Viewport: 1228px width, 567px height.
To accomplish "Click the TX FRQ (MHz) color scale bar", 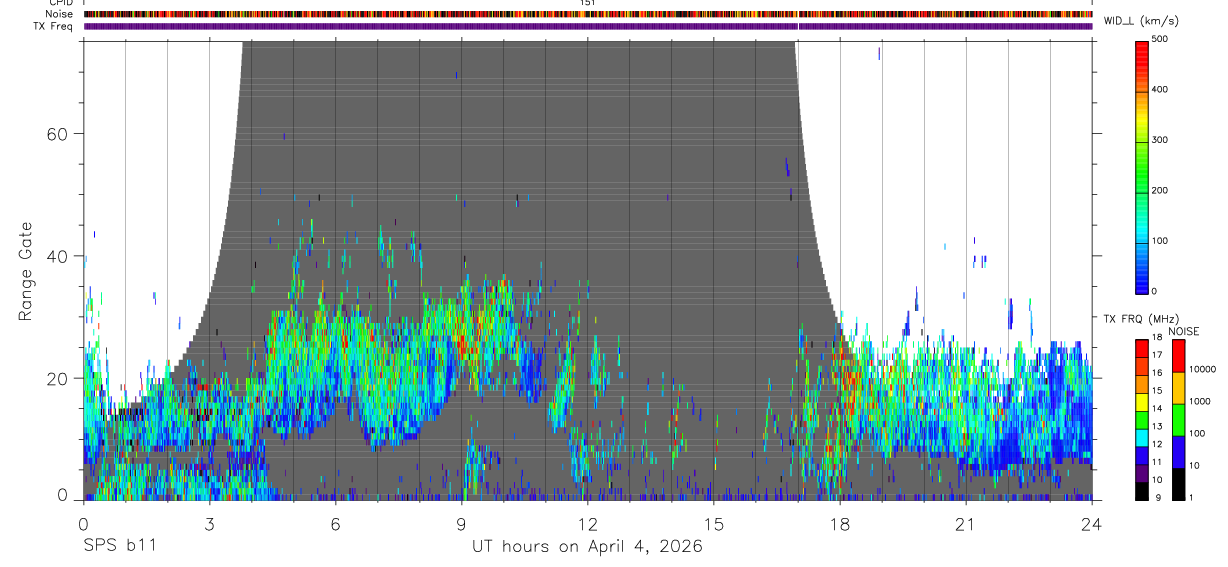I will 1141,419.
